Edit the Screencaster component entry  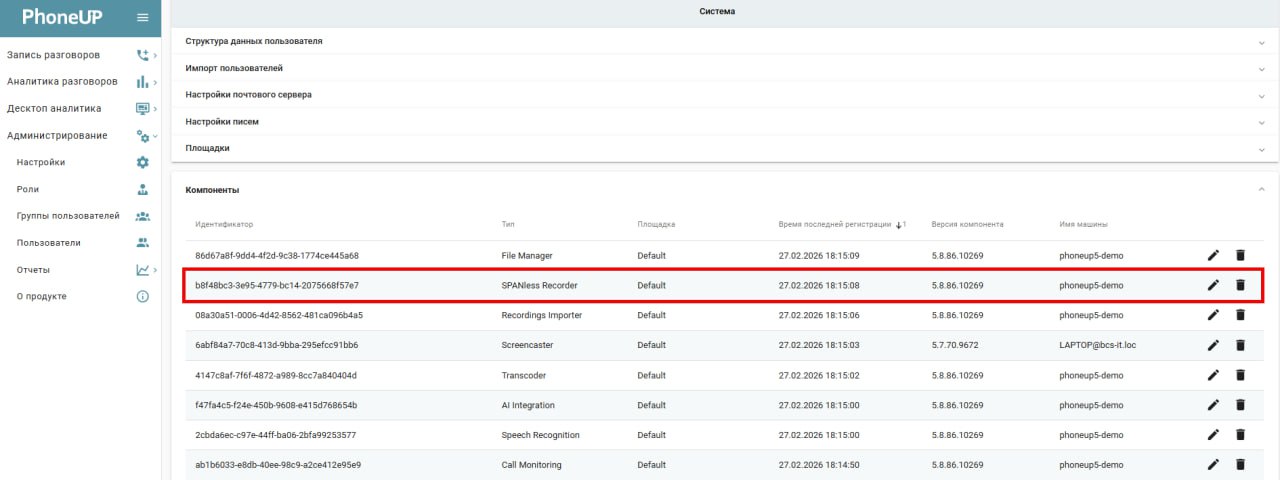pyautogui.click(x=1213, y=345)
